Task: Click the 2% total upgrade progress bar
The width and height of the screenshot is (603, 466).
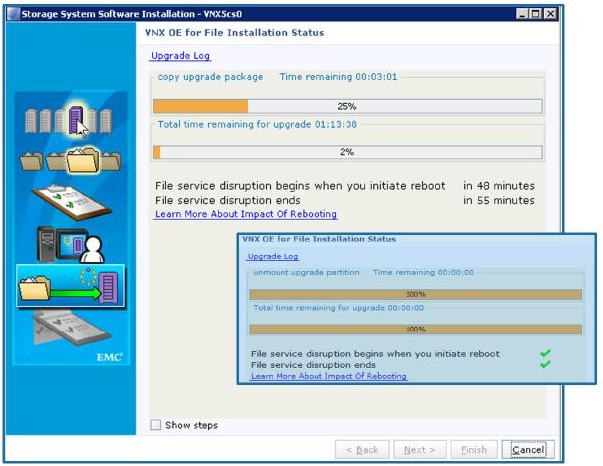Action: click(348, 152)
